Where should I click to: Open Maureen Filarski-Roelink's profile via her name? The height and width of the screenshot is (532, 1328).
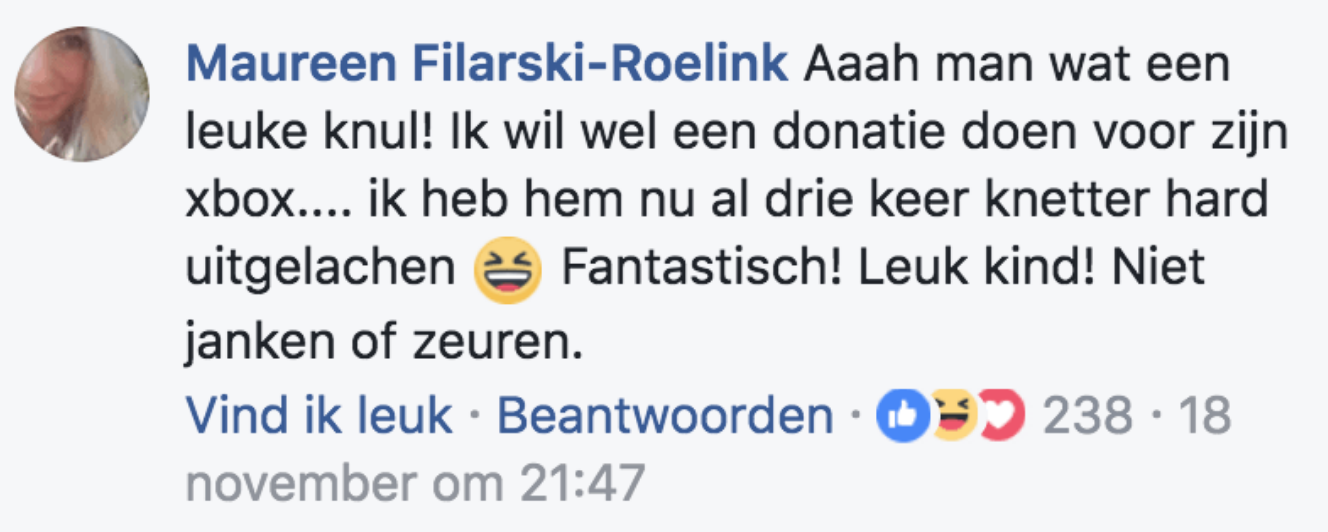(487, 65)
